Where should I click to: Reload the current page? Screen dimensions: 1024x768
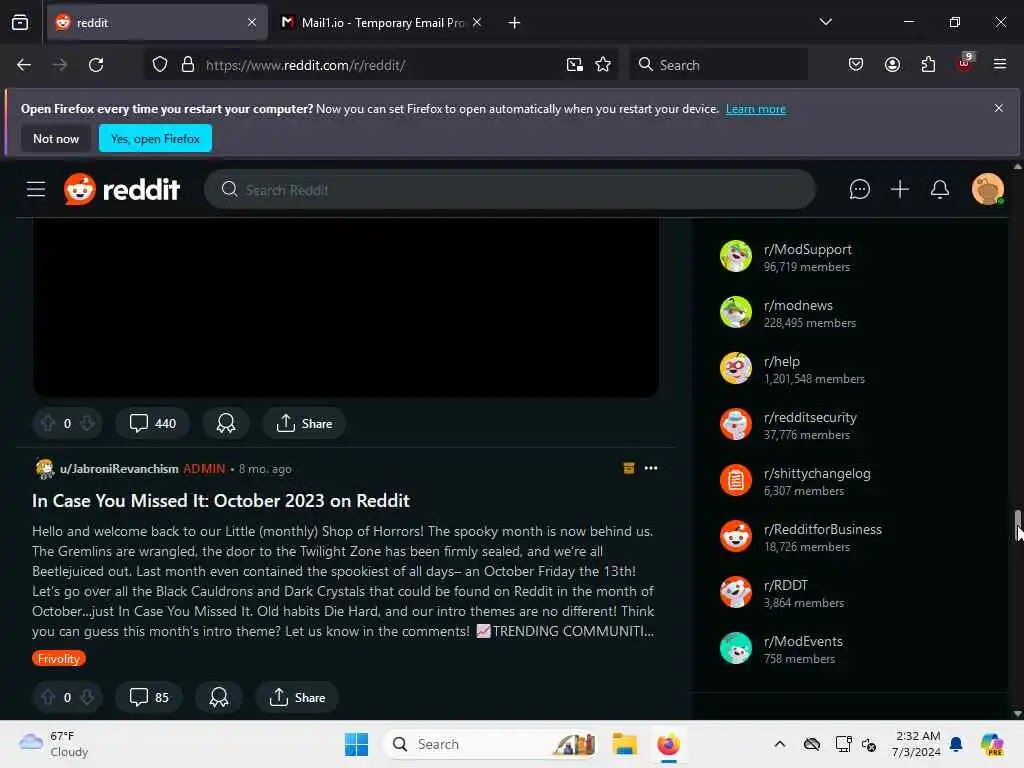coord(96,65)
